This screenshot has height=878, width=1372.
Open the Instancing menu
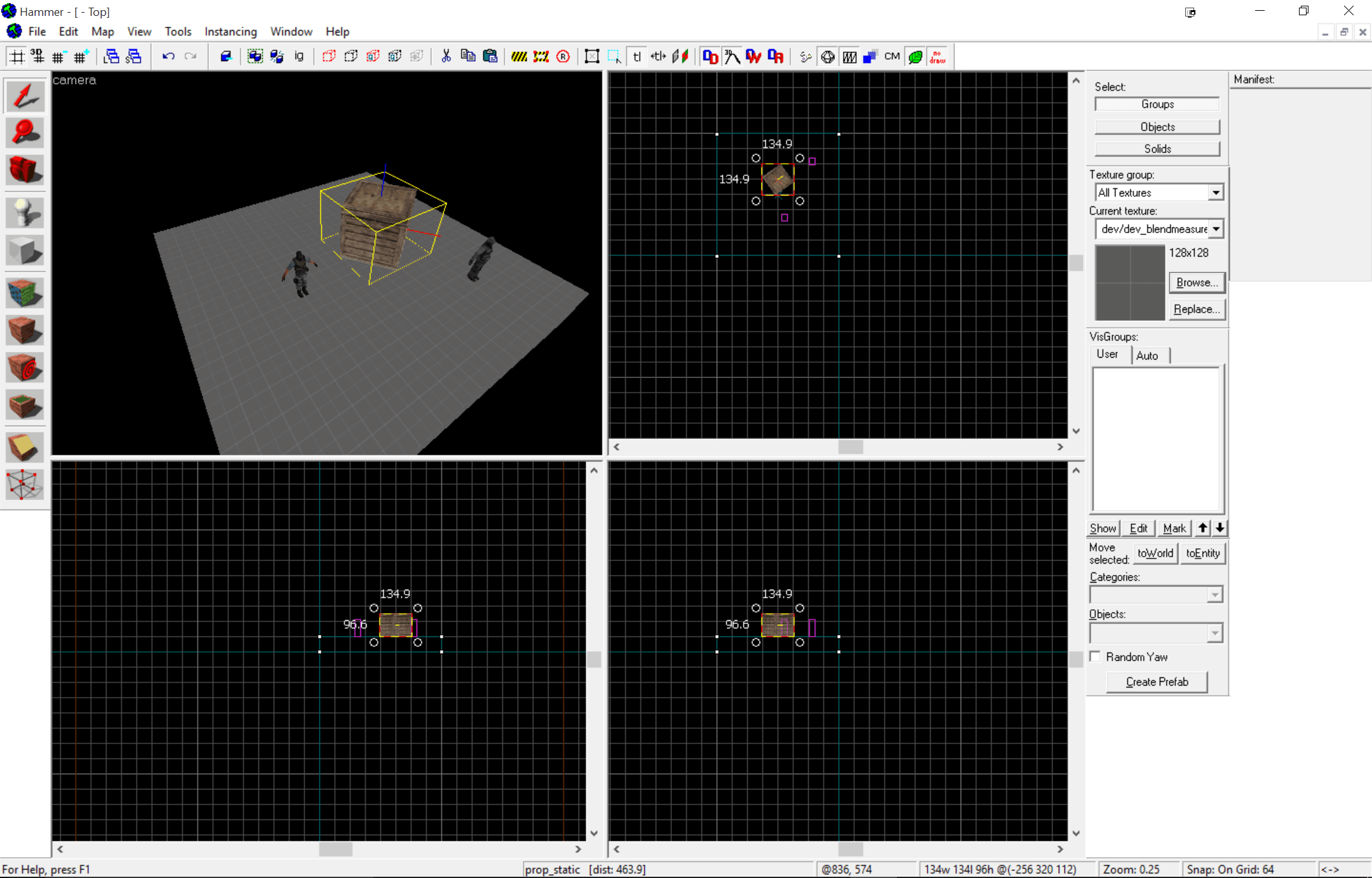tap(231, 31)
